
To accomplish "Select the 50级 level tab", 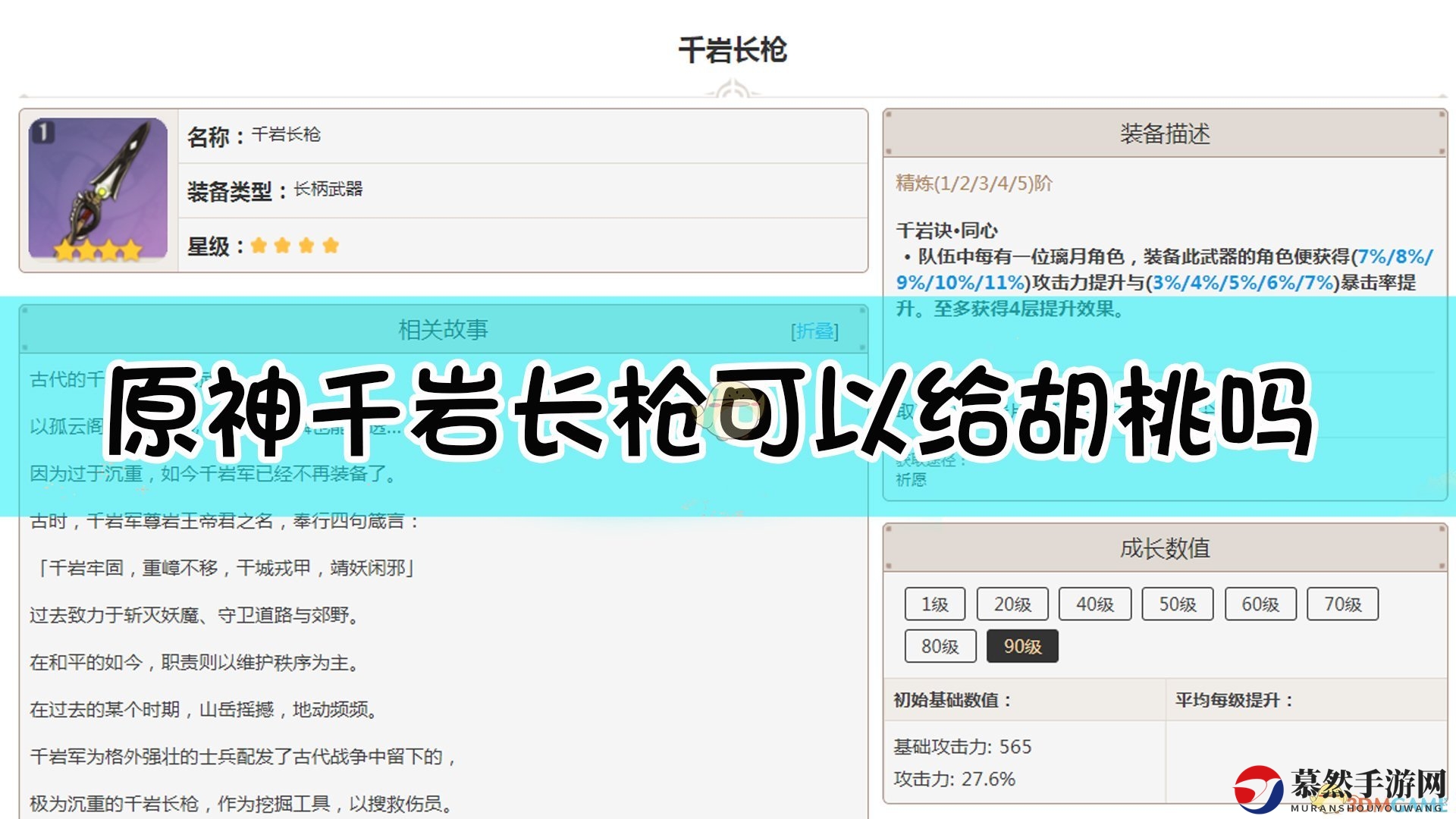I will (1177, 604).
